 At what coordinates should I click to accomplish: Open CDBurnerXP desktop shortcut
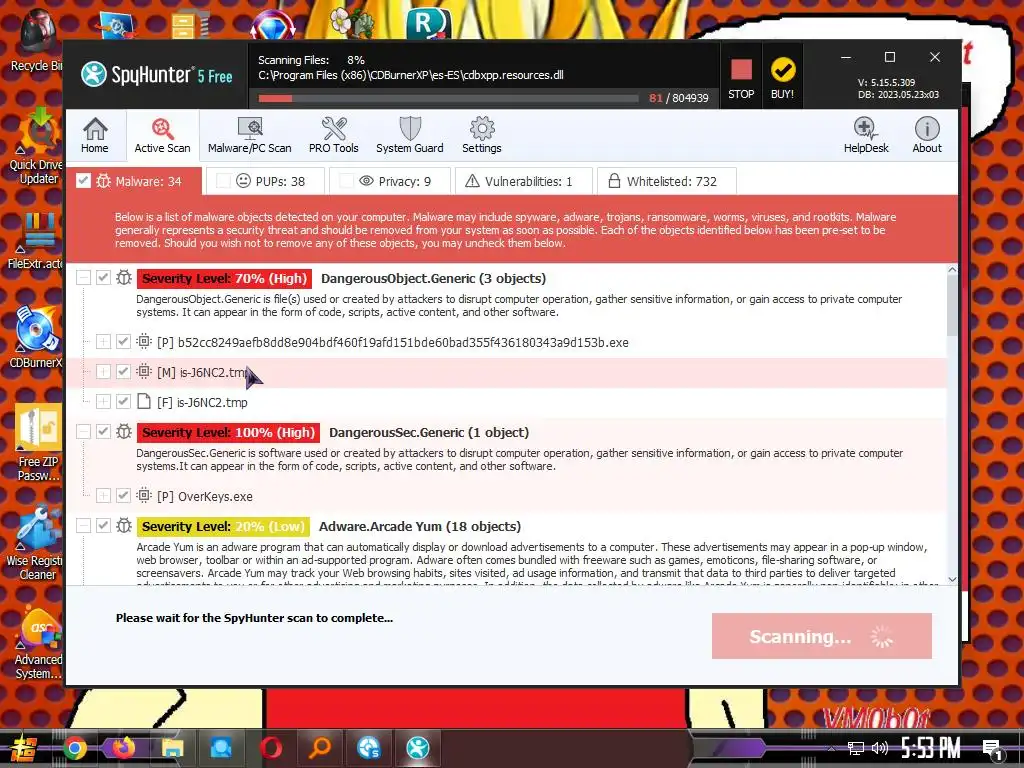point(36,336)
